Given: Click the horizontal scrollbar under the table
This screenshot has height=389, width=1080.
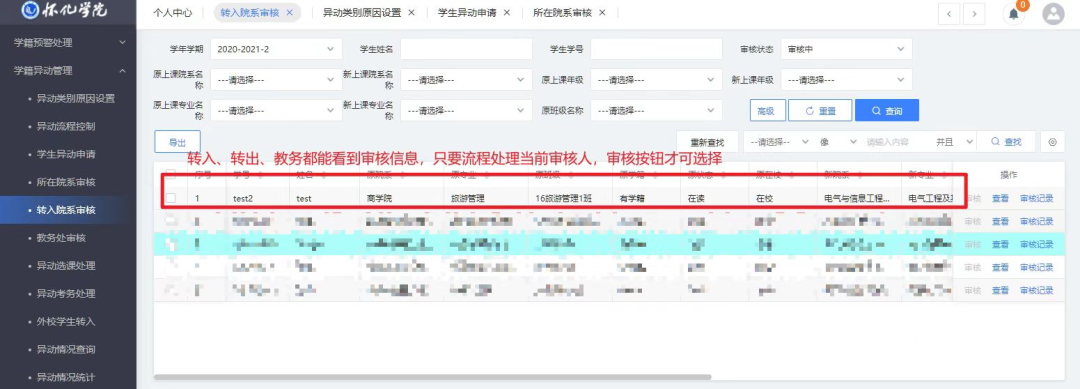Looking at the screenshot, I should [x=432, y=377].
